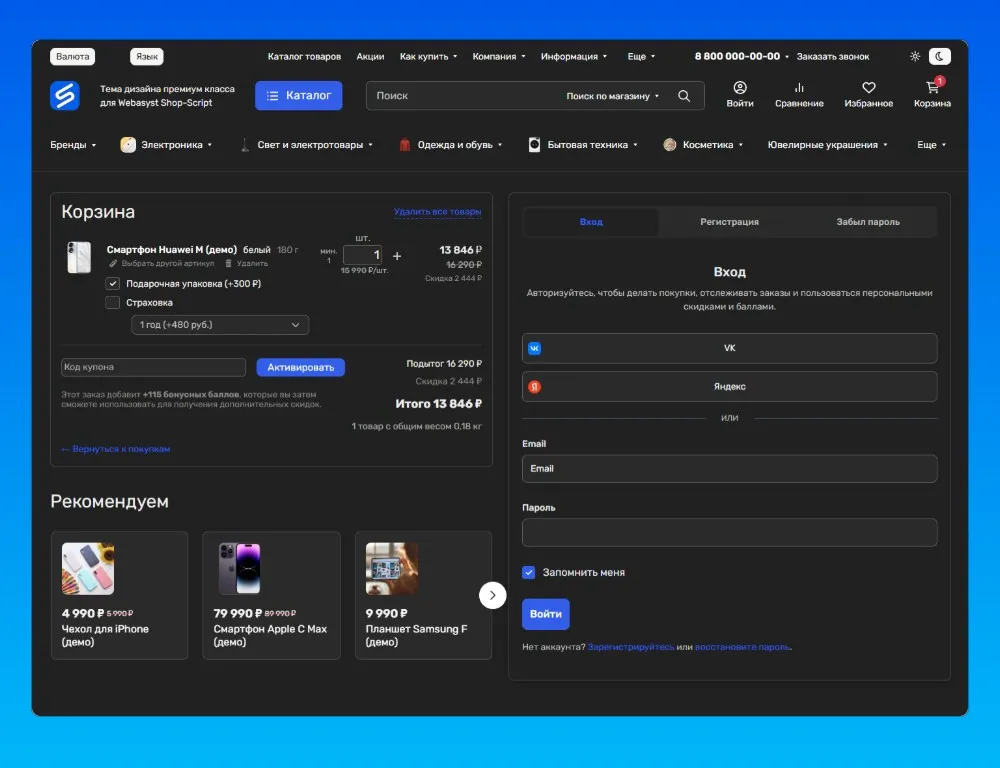Click the store logo icon

pos(65,96)
